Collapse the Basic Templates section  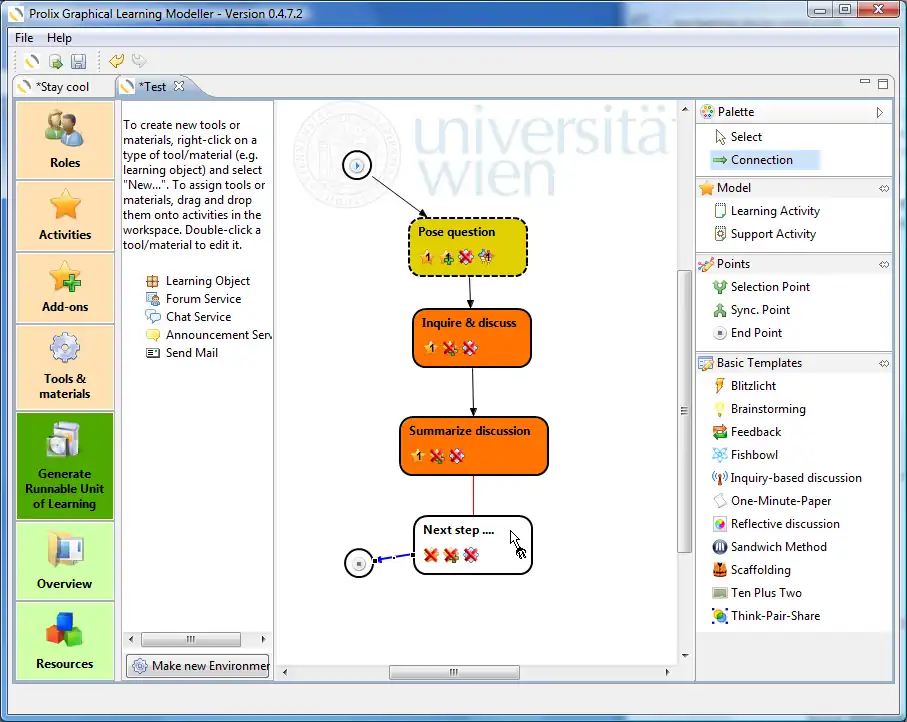point(883,363)
